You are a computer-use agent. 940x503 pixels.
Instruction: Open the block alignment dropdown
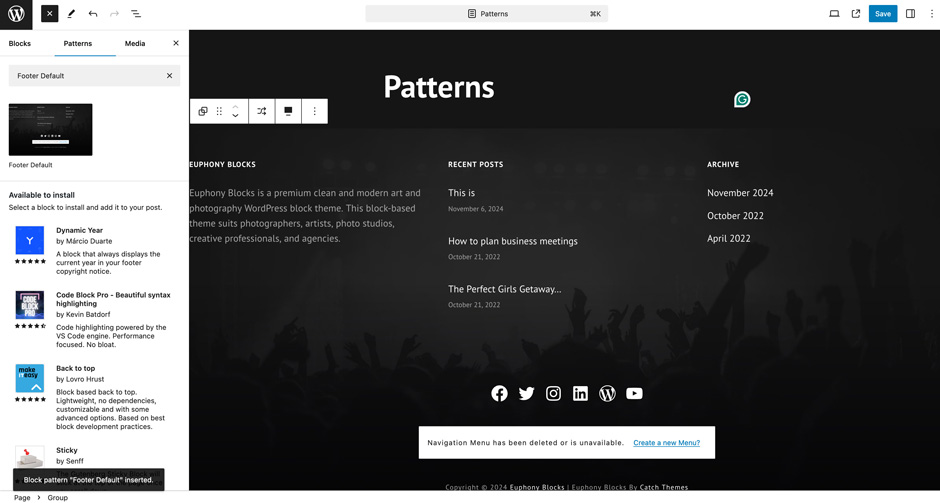click(288, 111)
